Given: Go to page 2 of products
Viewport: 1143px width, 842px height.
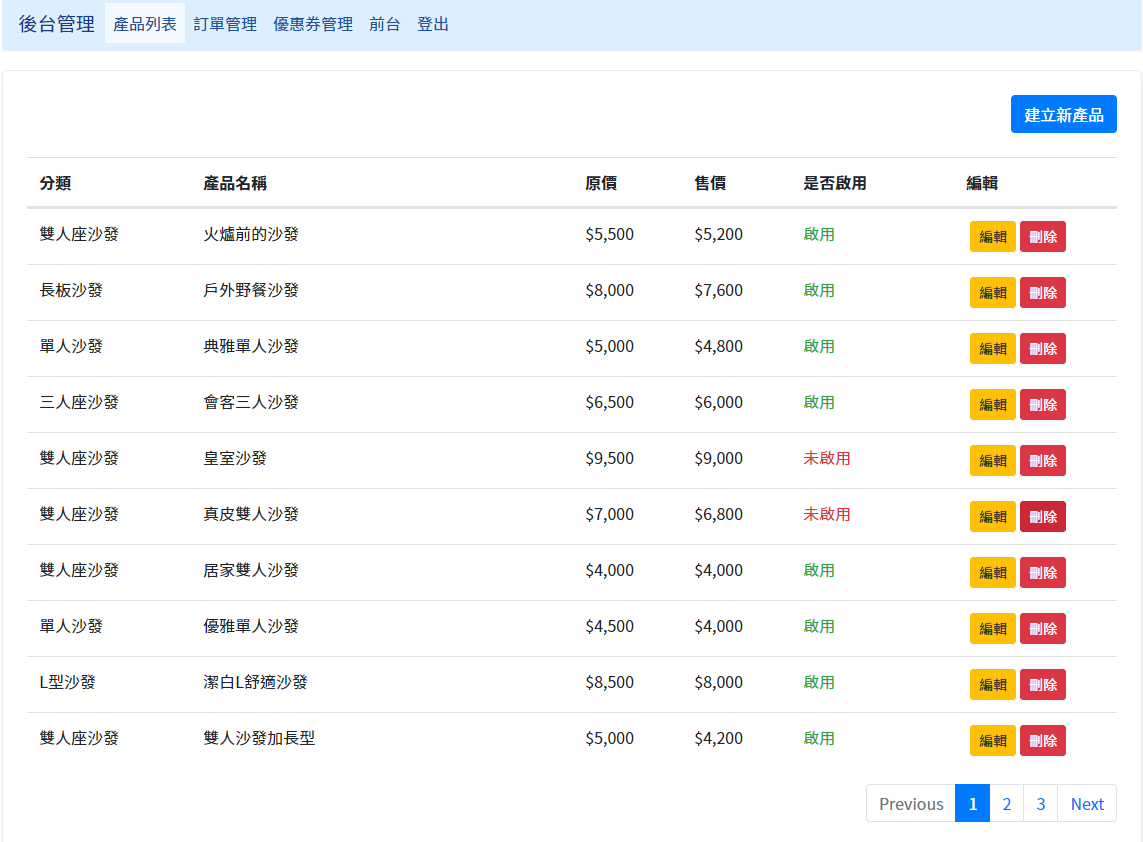Looking at the screenshot, I should pyautogui.click(x=1006, y=803).
